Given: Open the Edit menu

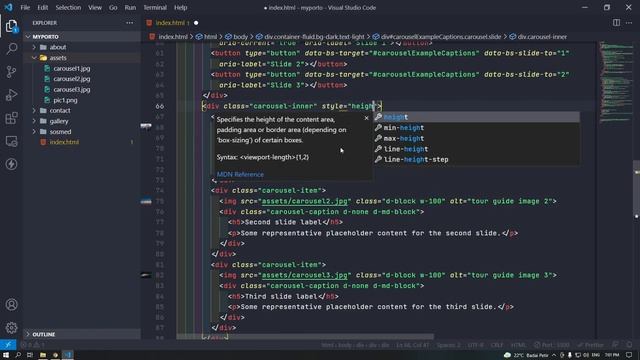Looking at the screenshot, I should coord(42,7).
